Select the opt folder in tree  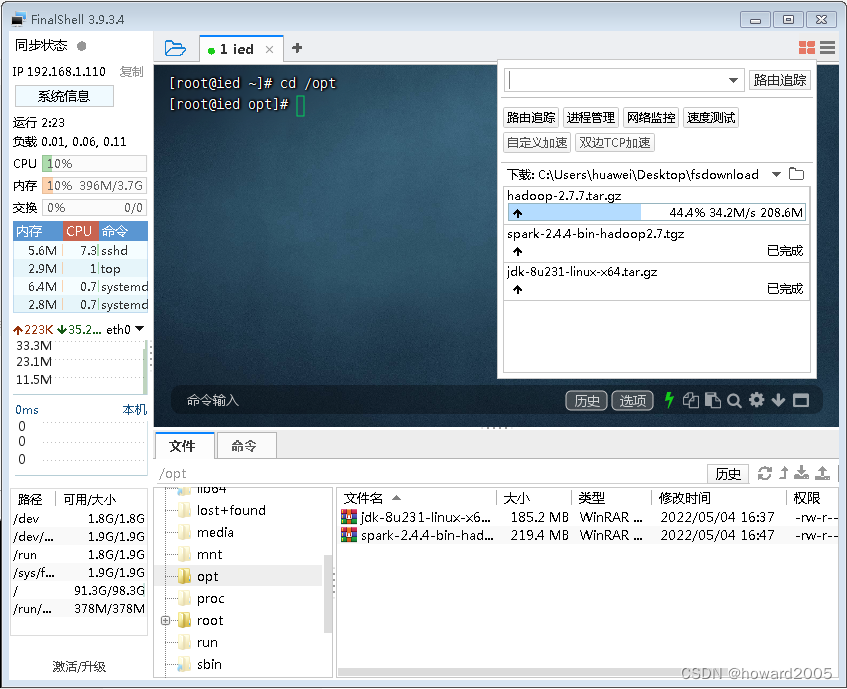pyautogui.click(x=207, y=577)
